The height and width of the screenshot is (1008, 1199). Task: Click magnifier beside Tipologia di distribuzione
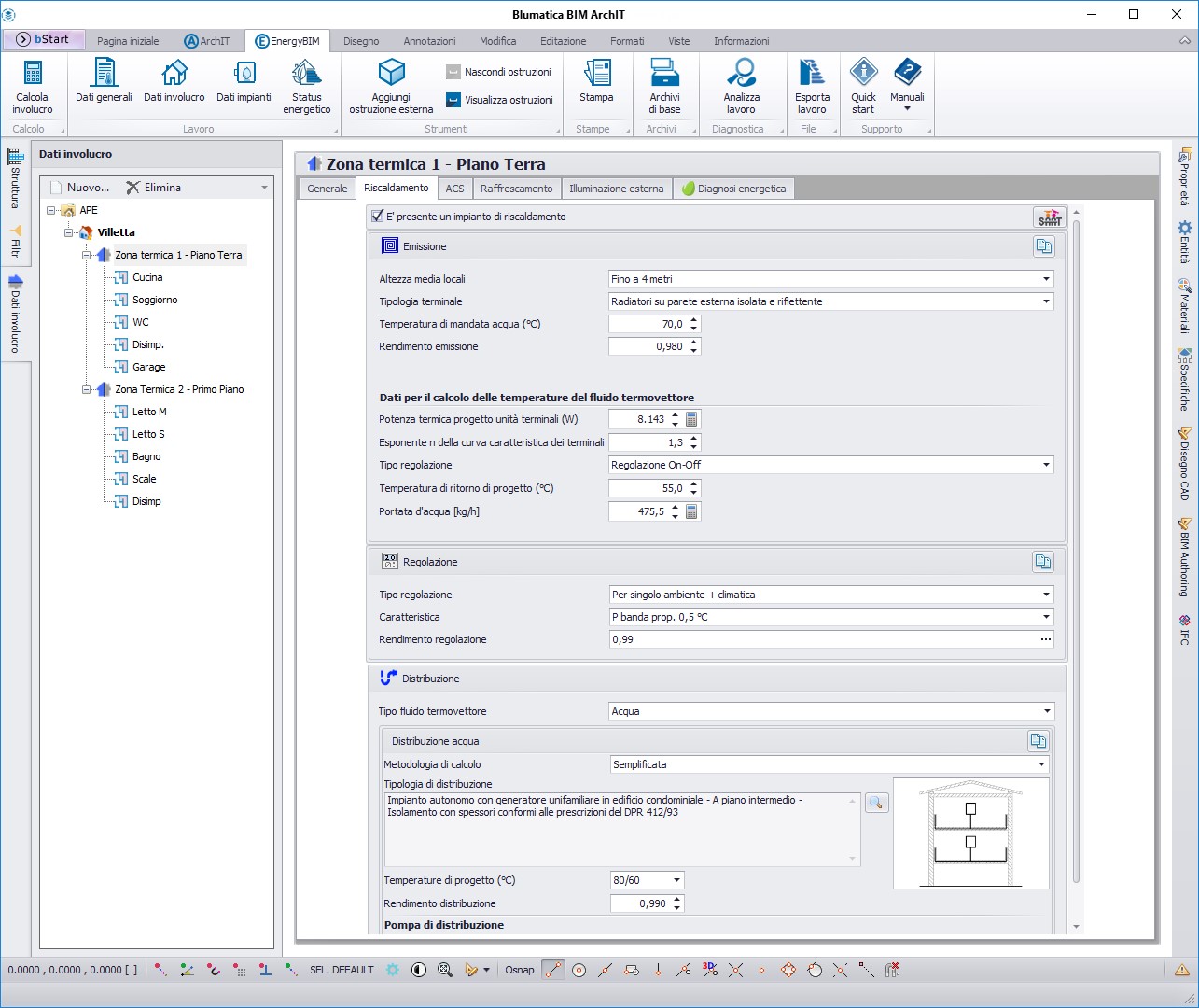click(x=876, y=803)
